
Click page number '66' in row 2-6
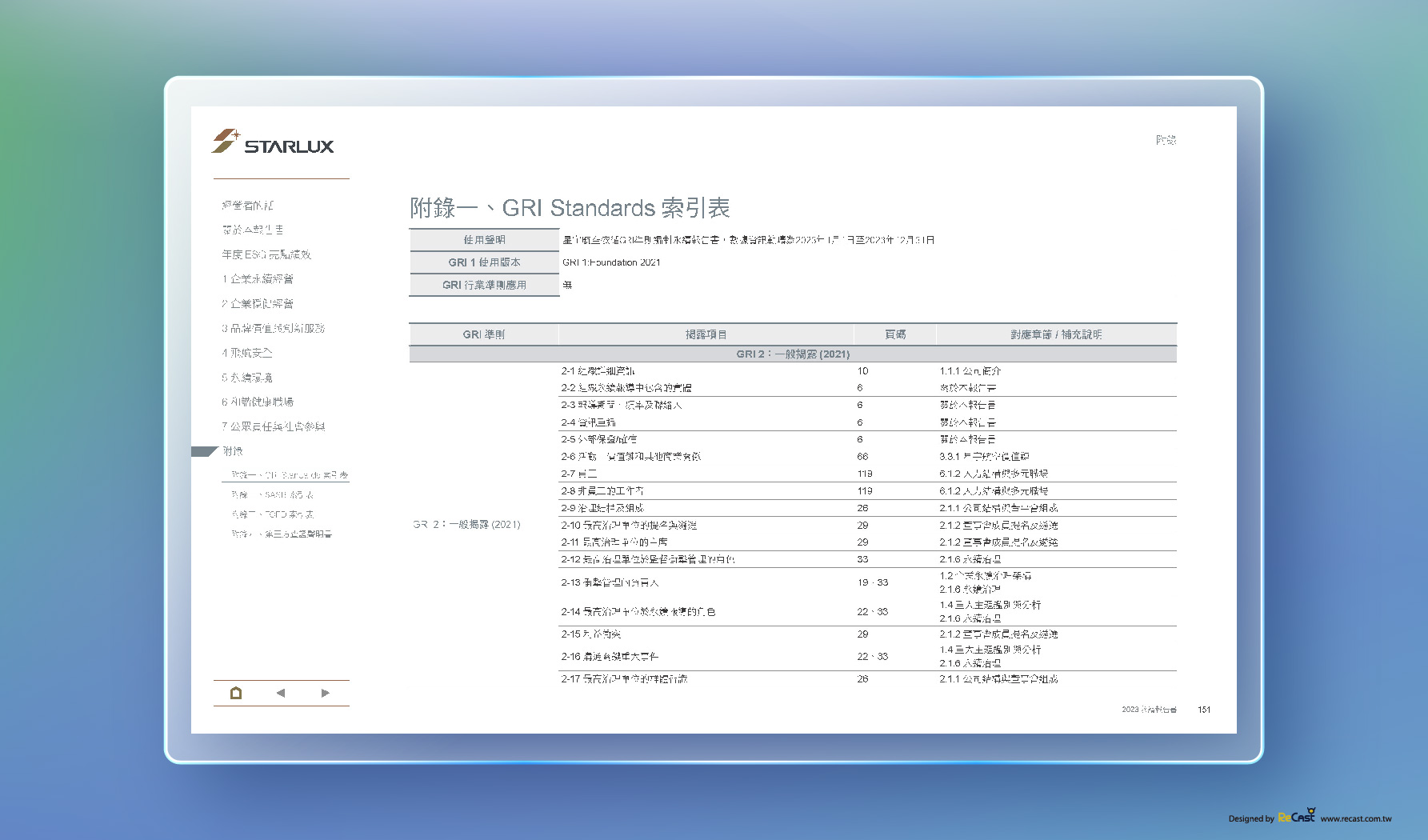[x=862, y=457]
